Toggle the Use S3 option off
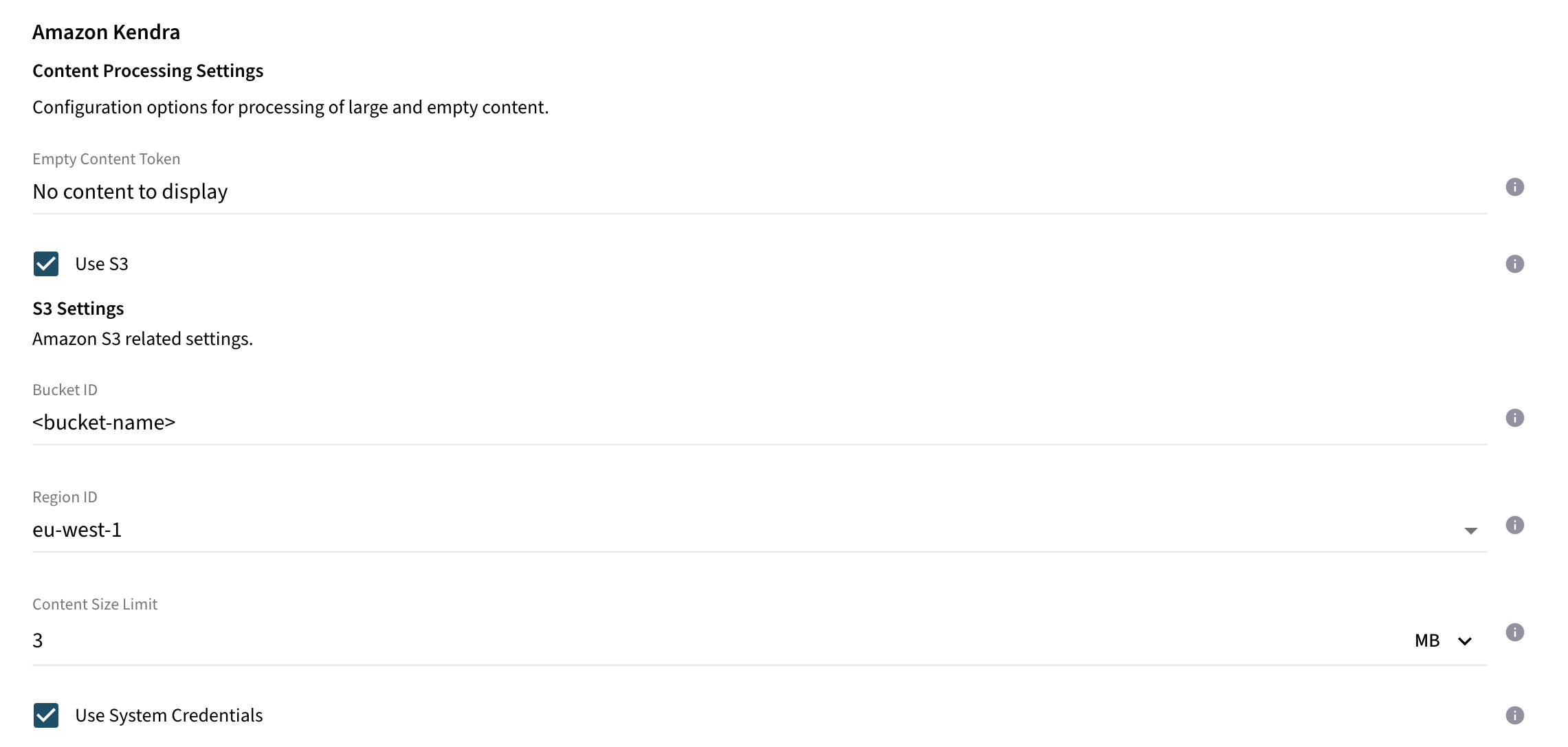Viewport: 1568px width, 747px height. click(45, 263)
